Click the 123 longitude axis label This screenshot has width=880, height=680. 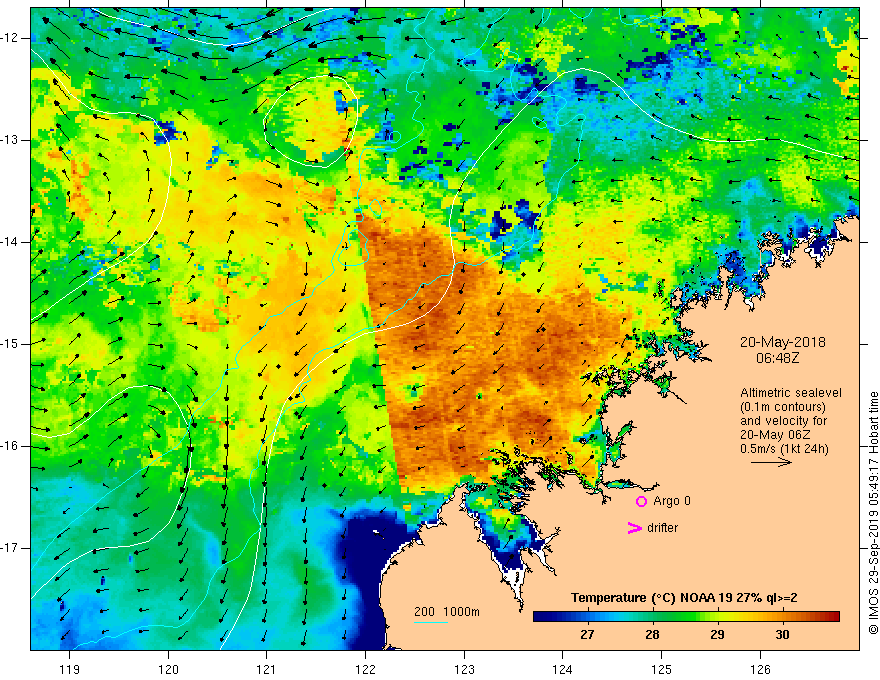click(x=464, y=669)
